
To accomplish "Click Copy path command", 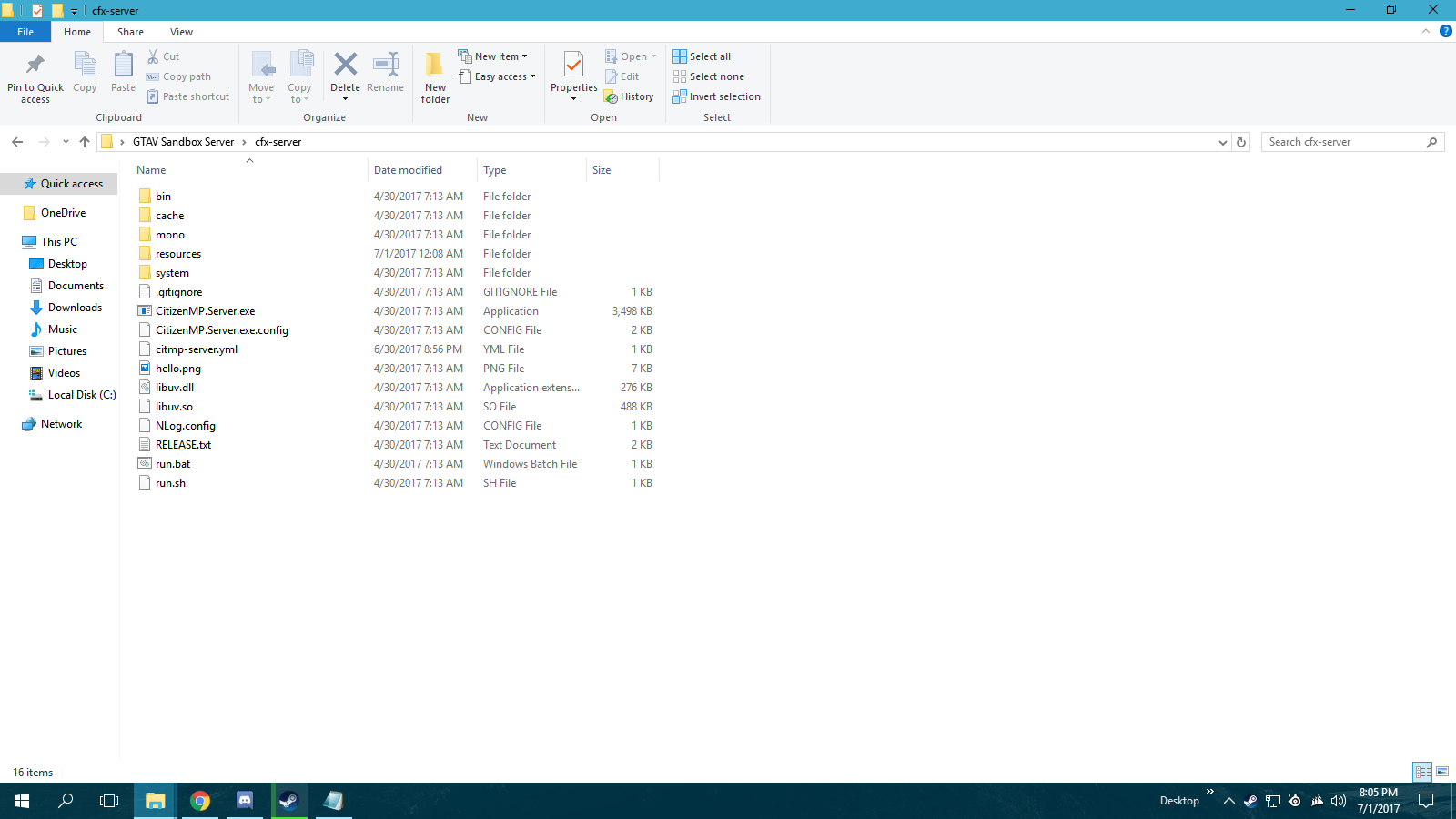I will point(178,76).
